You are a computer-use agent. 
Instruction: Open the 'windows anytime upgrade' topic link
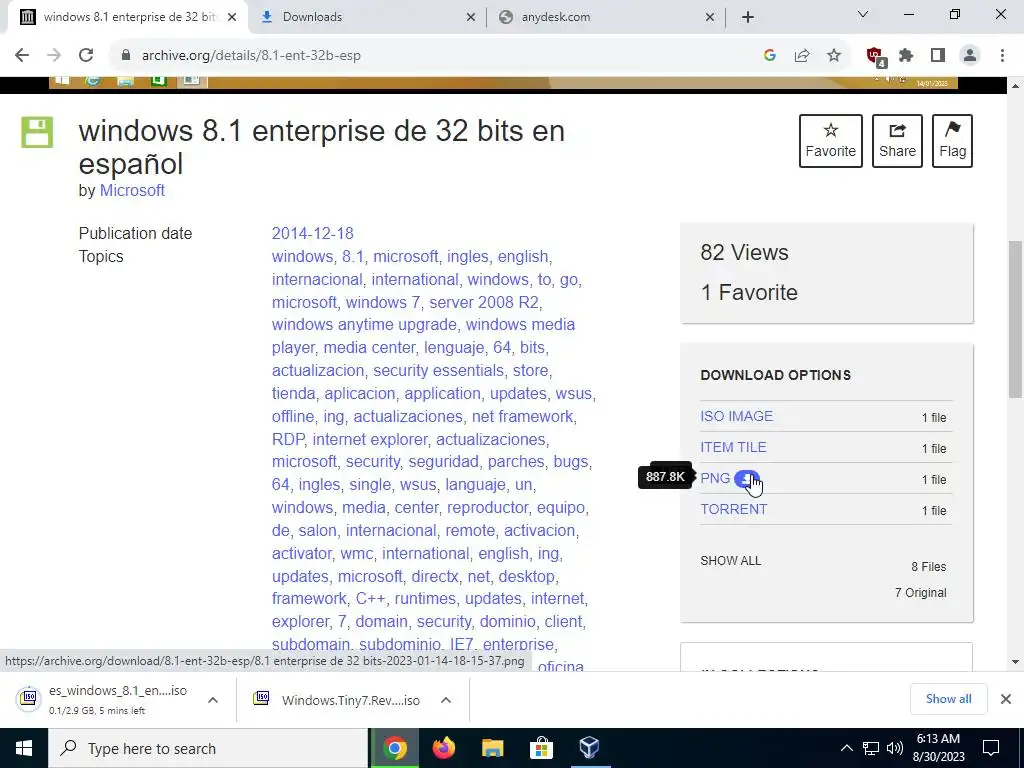pos(364,325)
